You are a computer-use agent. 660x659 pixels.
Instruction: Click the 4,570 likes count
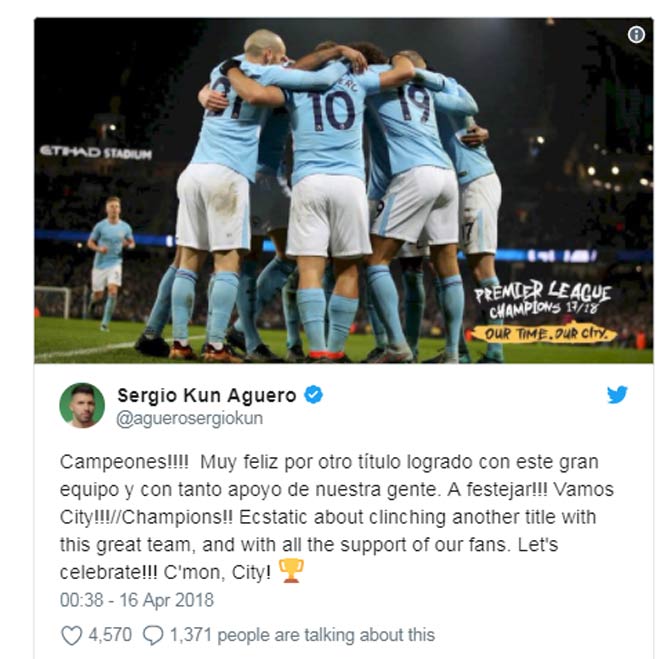click(x=110, y=635)
